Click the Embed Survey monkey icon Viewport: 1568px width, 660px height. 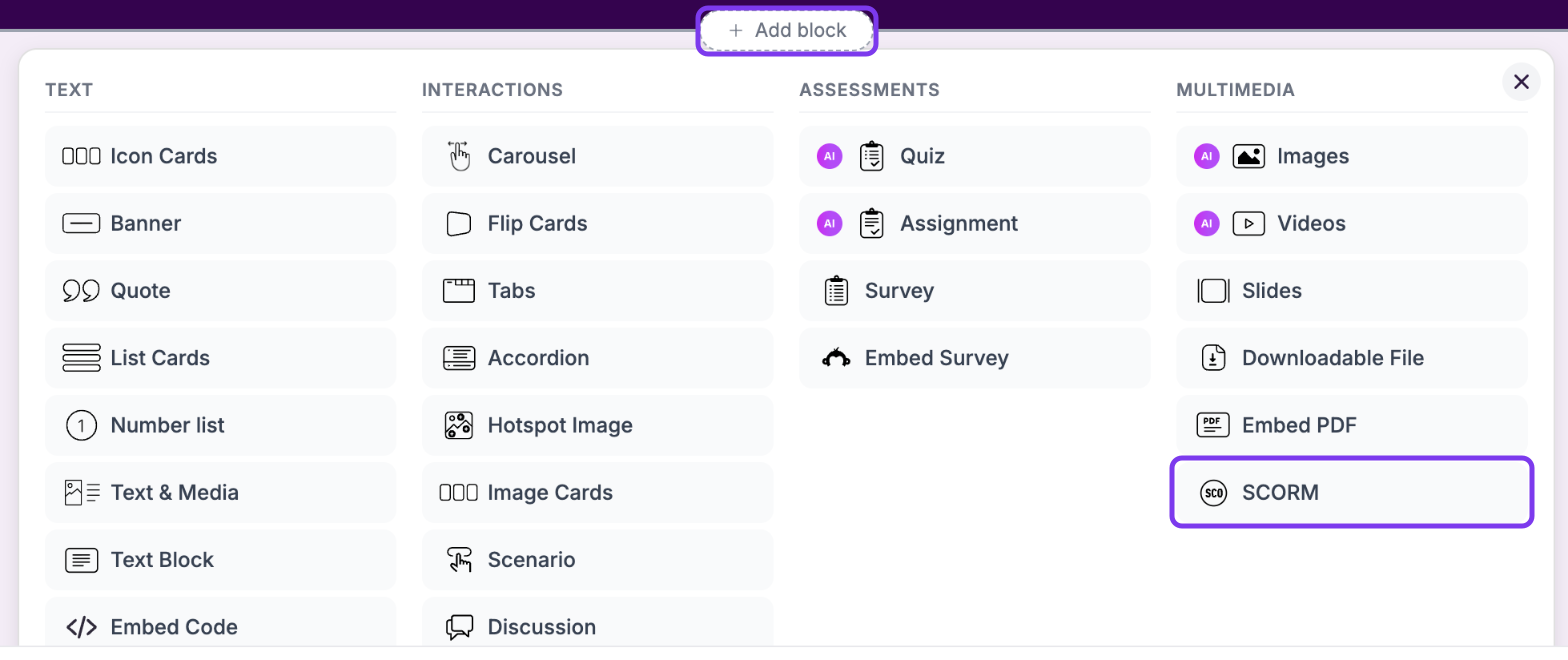836,358
